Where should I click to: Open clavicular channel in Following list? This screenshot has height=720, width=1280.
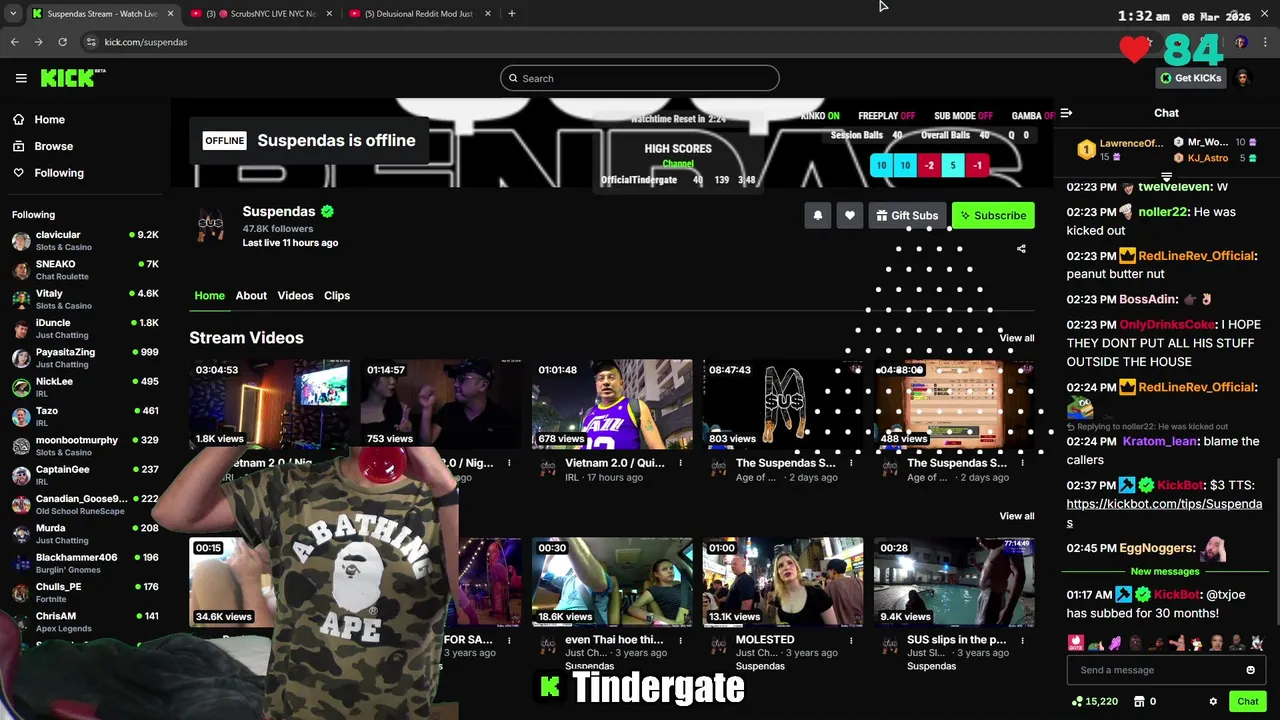84,240
